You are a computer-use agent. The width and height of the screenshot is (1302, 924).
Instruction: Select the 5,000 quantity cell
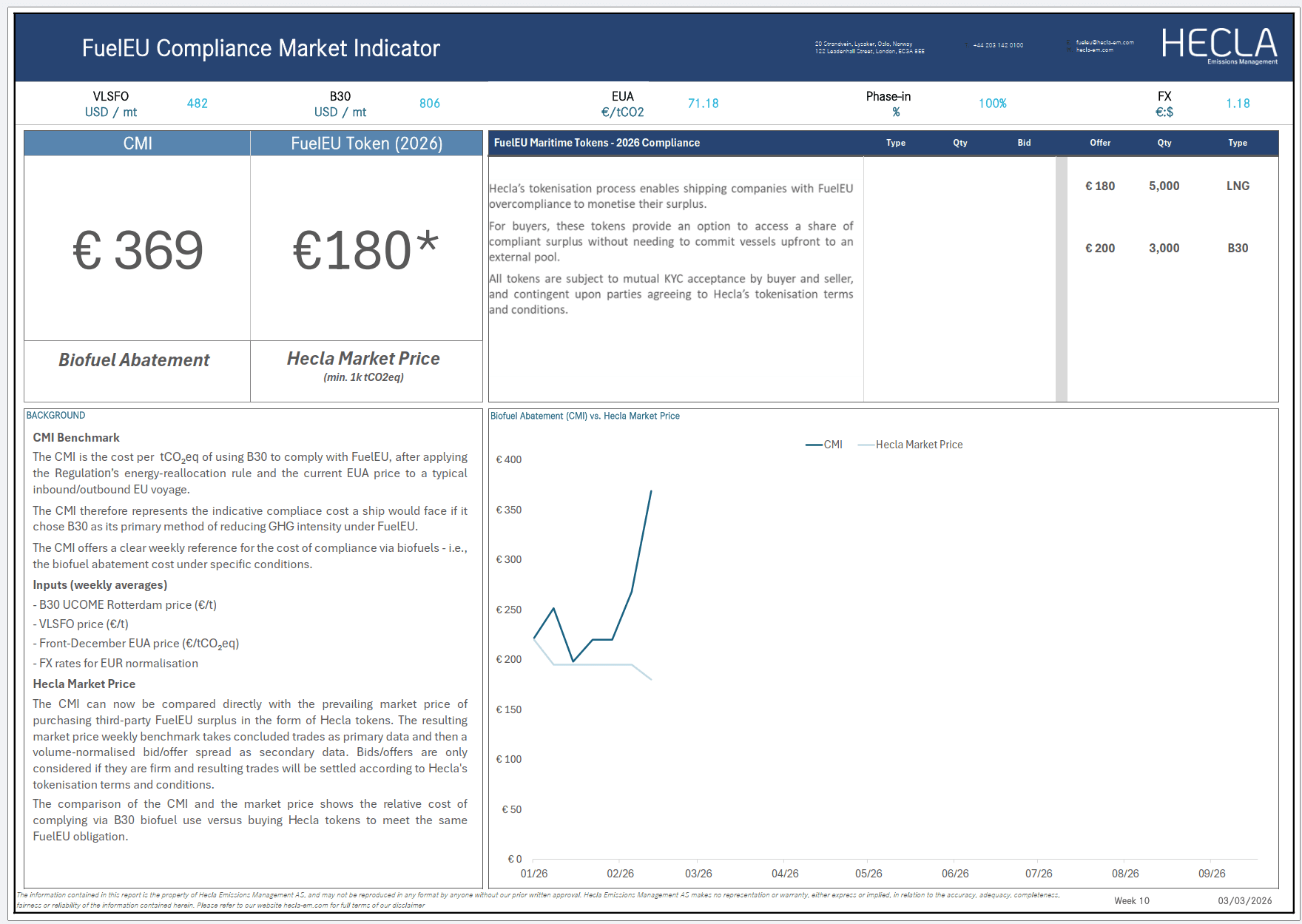click(1164, 186)
